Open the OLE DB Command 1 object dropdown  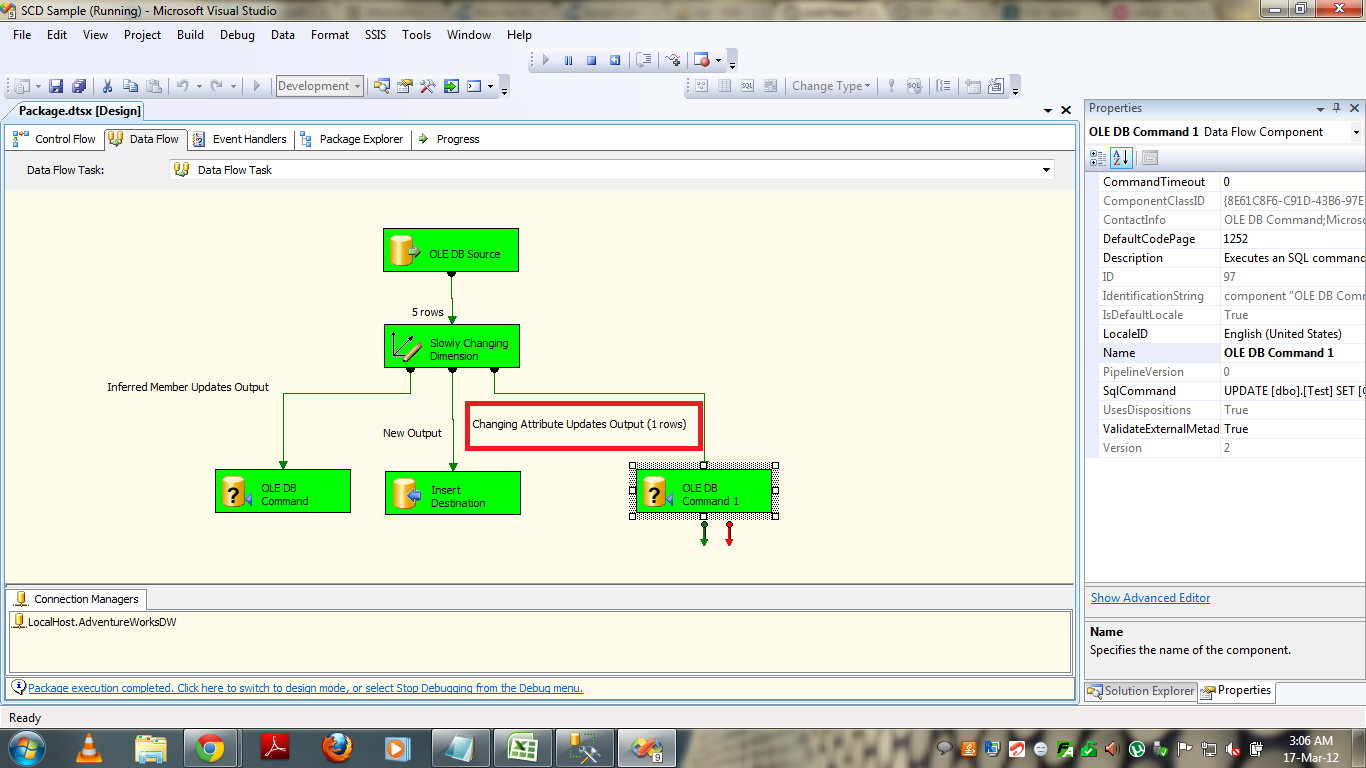pos(1356,132)
